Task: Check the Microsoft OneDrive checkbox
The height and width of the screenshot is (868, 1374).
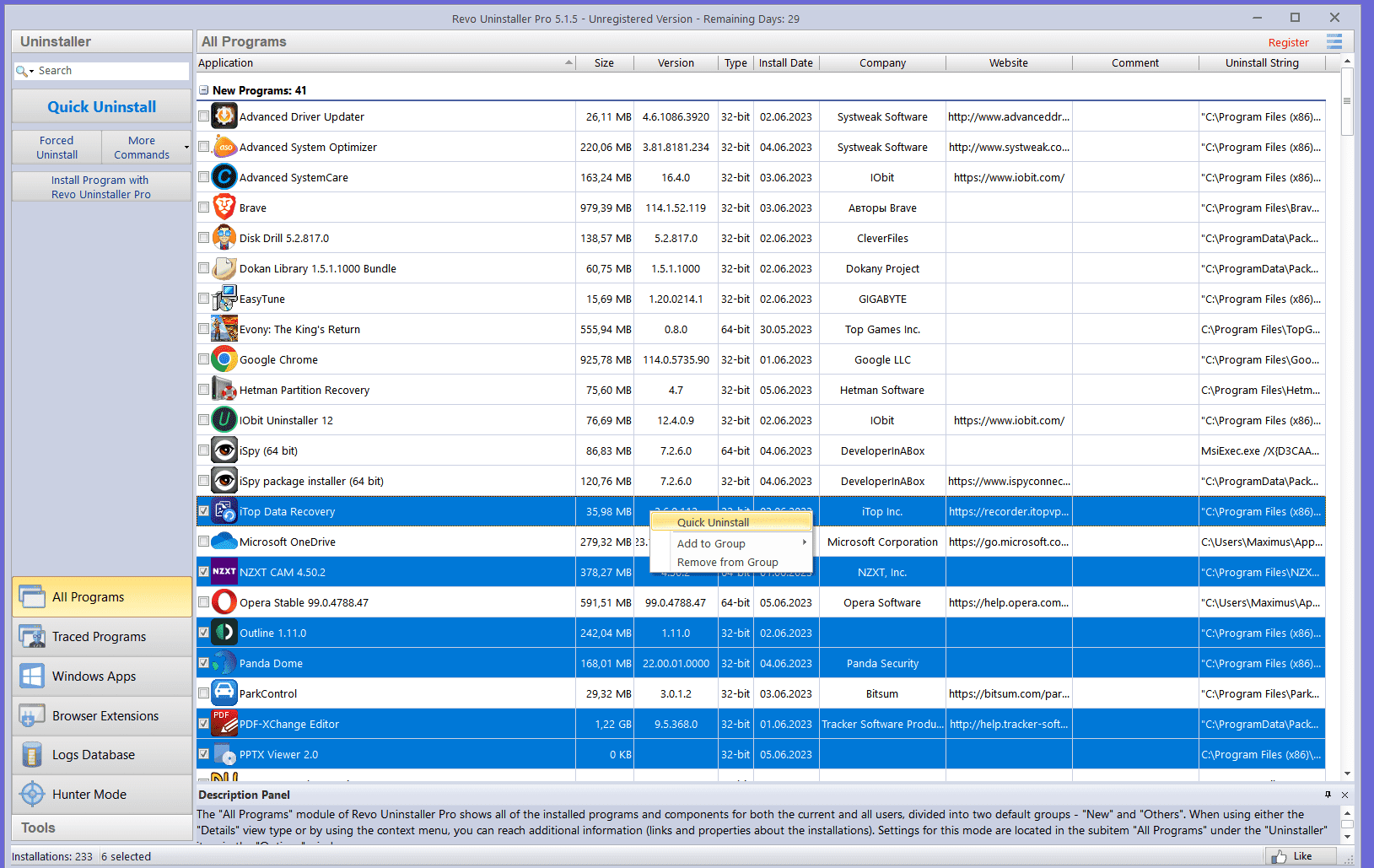Action: (x=203, y=542)
